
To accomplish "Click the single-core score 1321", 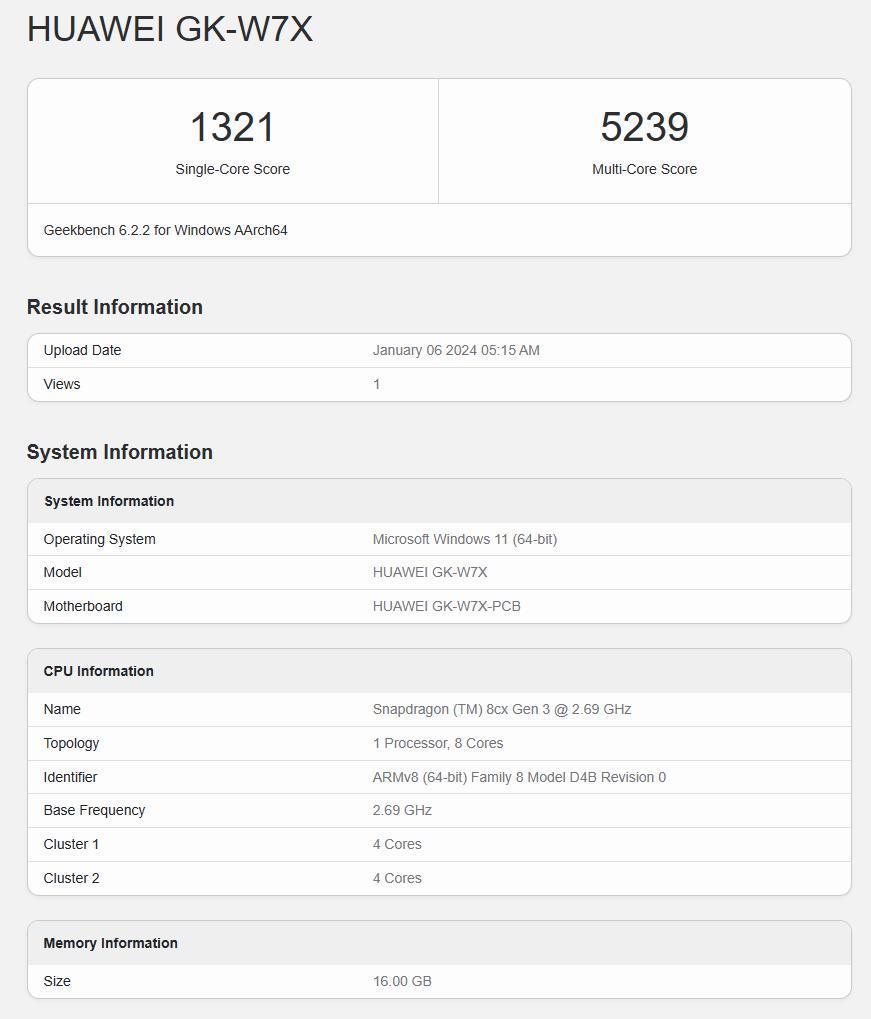I will point(232,127).
